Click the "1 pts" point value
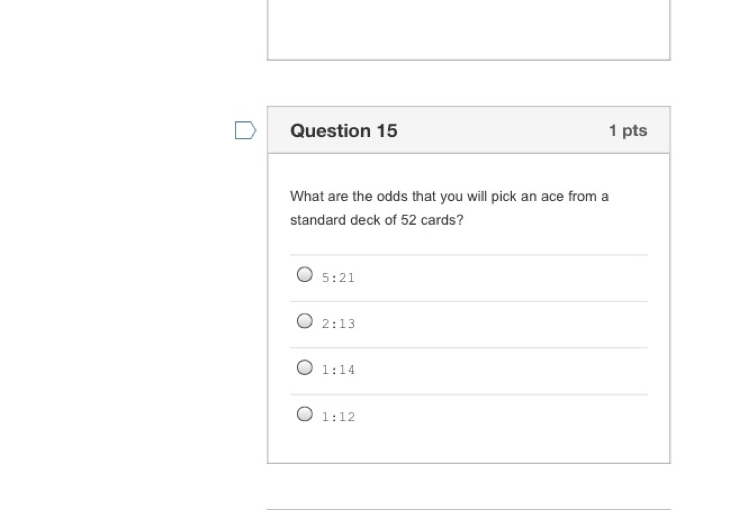748x510 pixels. pos(627,130)
